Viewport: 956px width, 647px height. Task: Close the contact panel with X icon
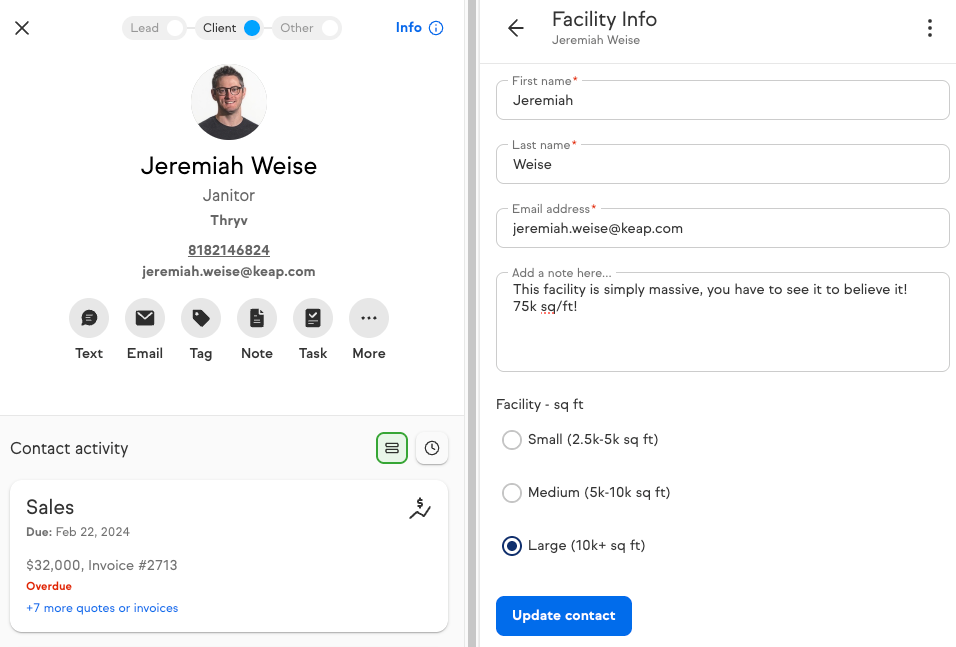(x=22, y=28)
